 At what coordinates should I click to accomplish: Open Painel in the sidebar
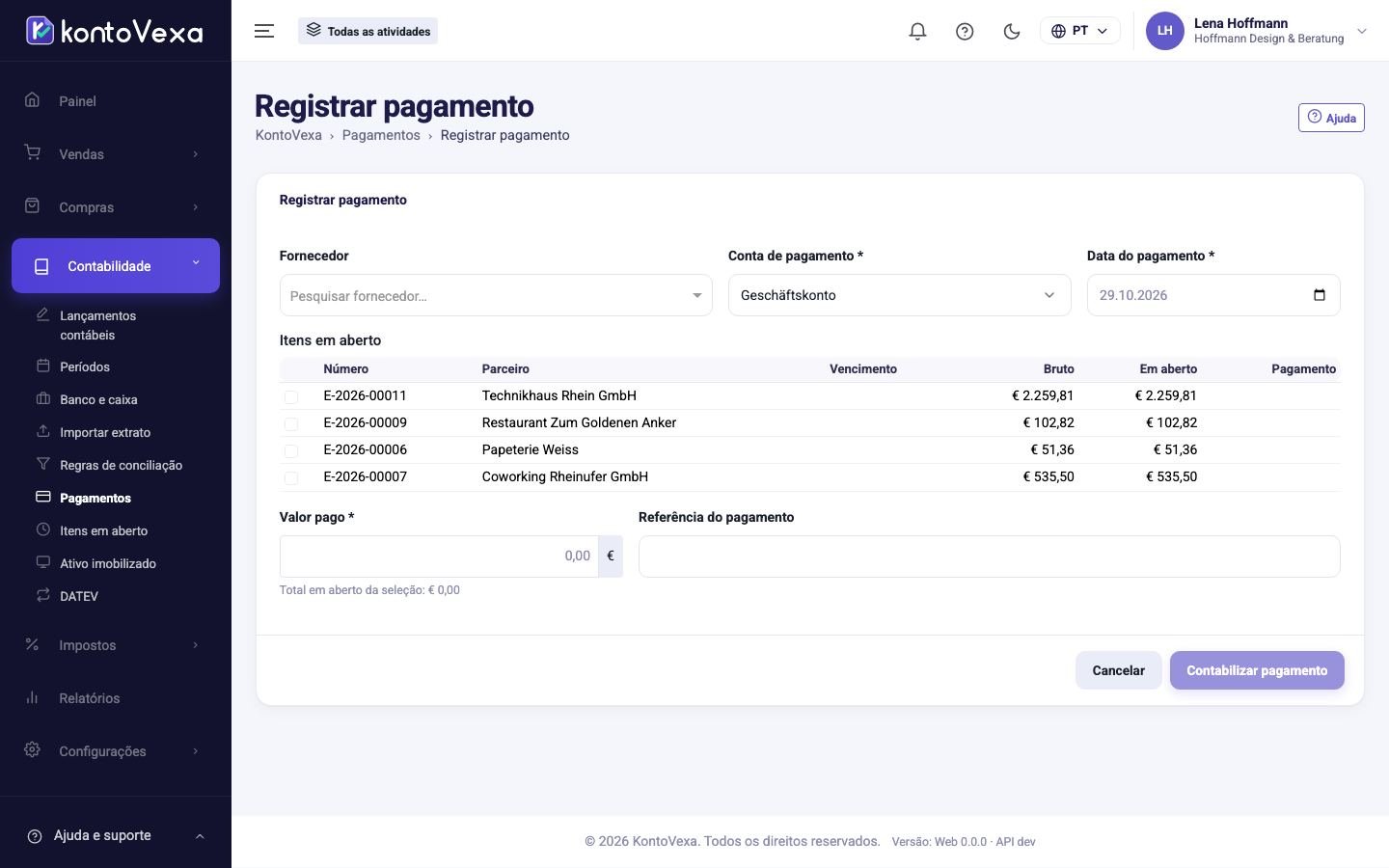(77, 101)
